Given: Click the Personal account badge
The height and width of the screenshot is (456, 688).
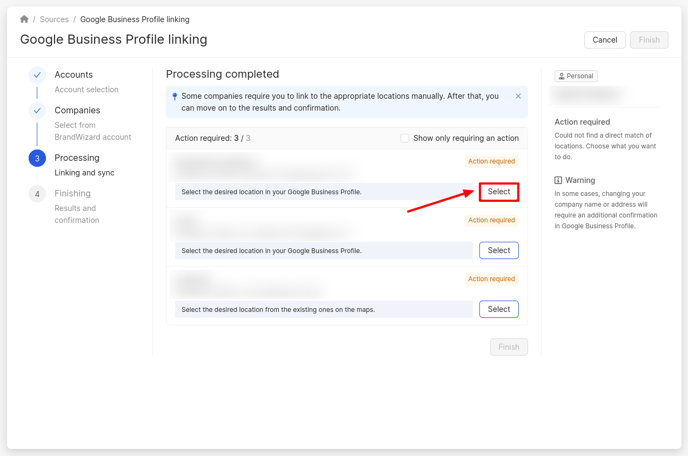Looking at the screenshot, I should pyautogui.click(x=576, y=76).
